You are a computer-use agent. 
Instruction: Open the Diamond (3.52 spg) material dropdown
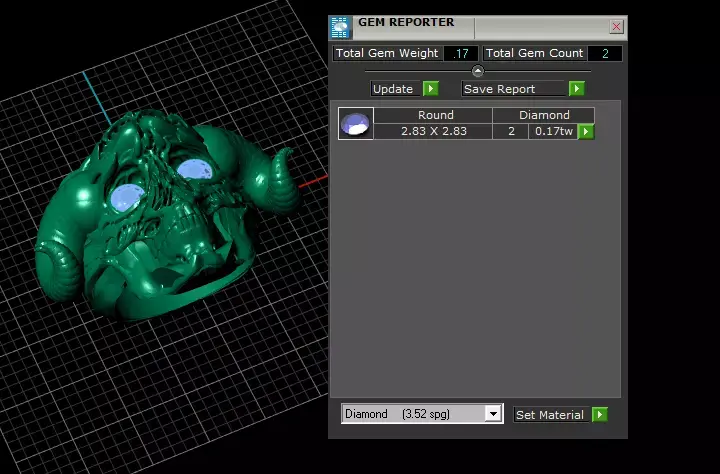[422, 414]
